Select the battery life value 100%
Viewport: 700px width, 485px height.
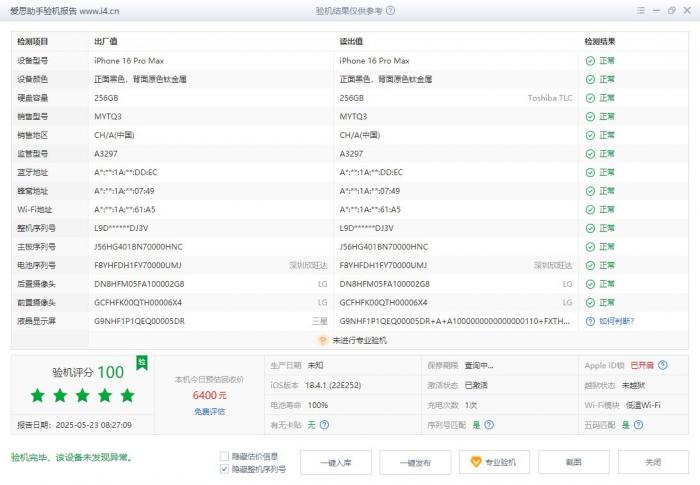point(318,405)
